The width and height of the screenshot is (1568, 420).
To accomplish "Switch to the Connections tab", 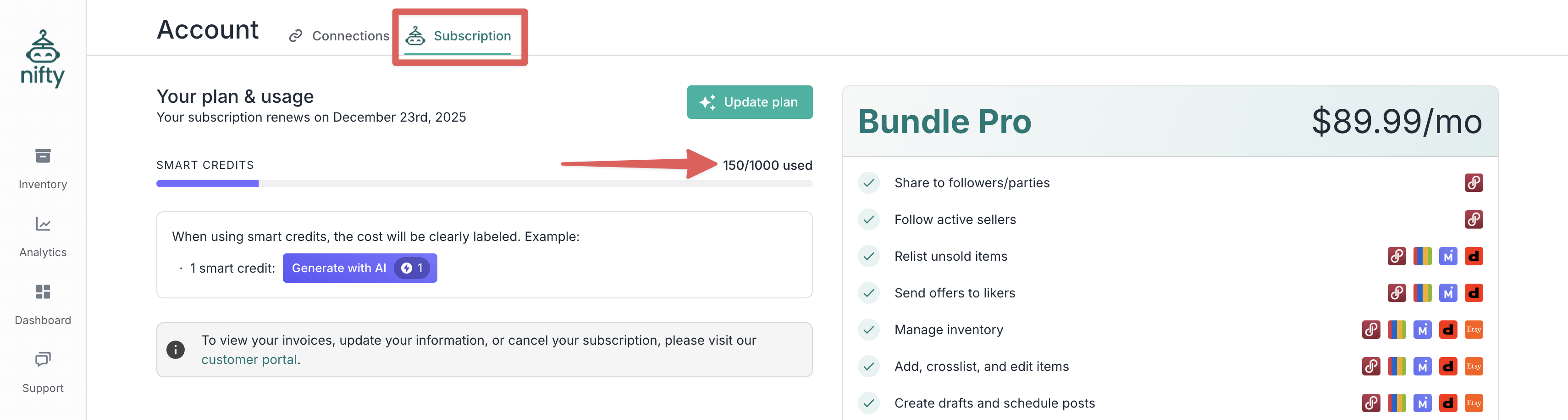I will (x=339, y=36).
